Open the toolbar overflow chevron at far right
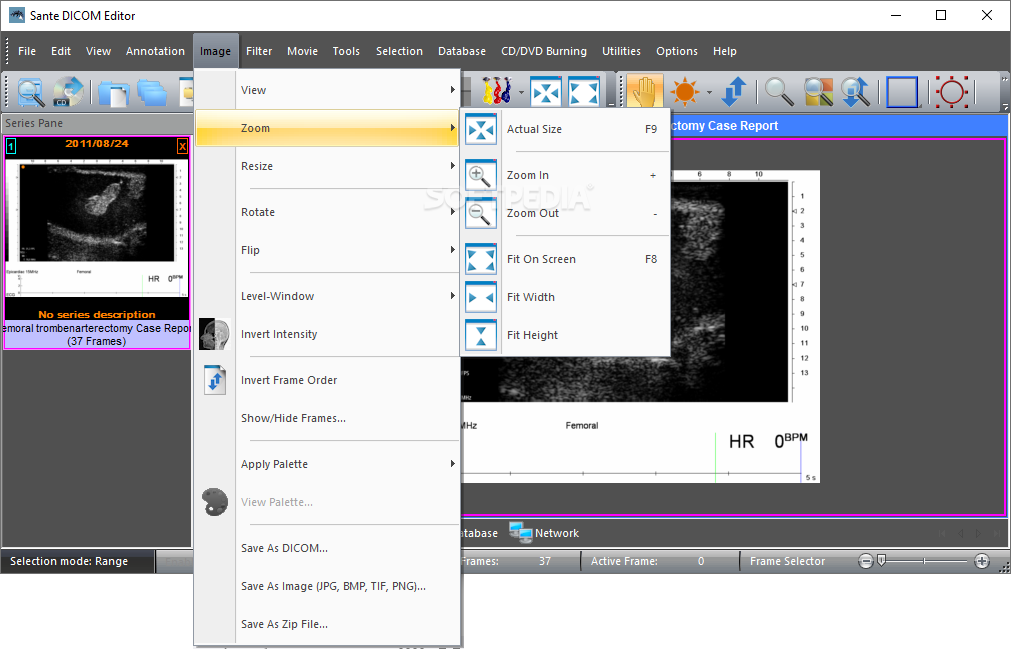This screenshot has width=1011, height=649. pyautogui.click(x=1005, y=79)
